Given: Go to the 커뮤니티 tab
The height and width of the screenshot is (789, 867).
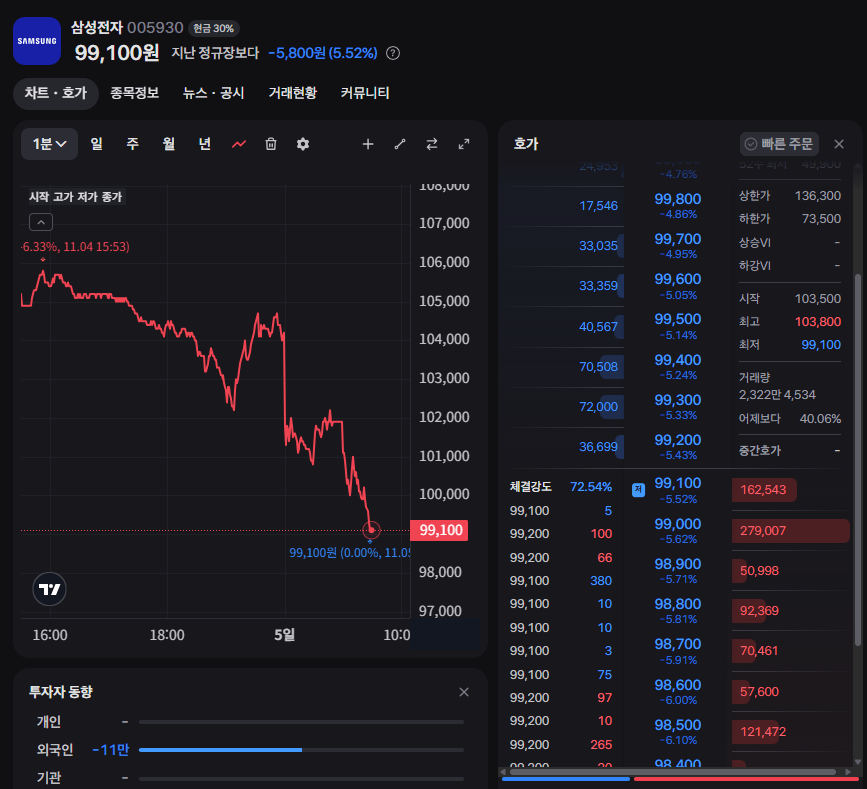Looking at the screenshot, I should click(x=365, y=93).
